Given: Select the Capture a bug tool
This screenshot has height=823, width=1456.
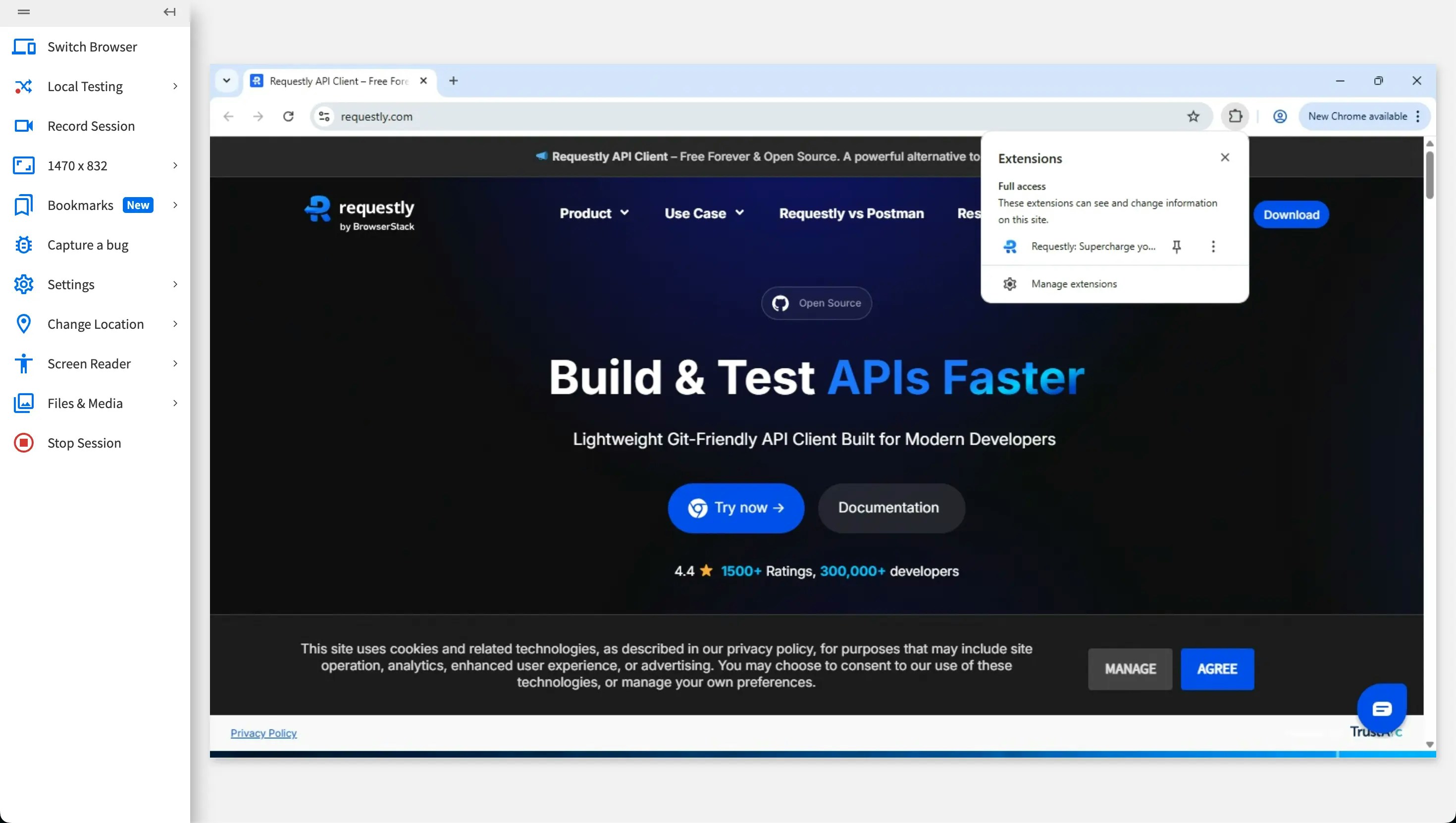Looking at the screenshot, I should pyautogui.click(x=87, y=245).
